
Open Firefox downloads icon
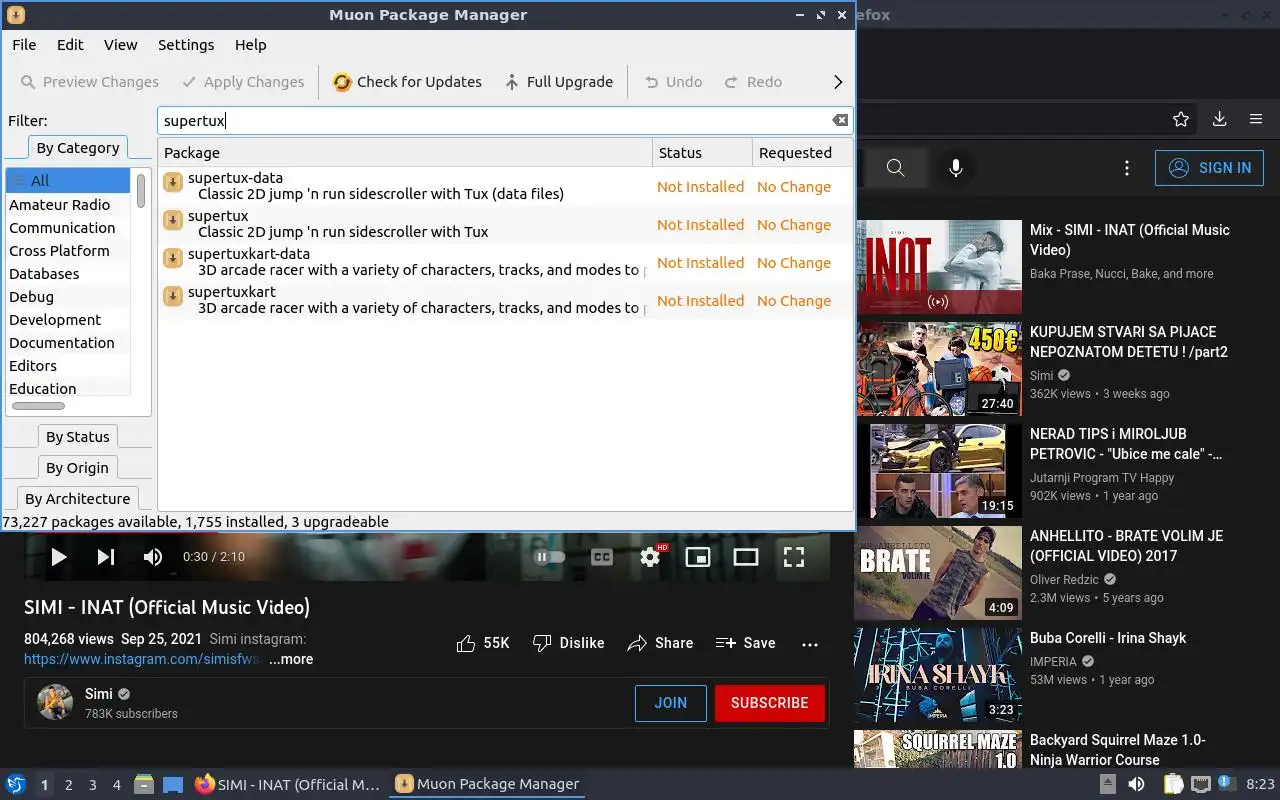(x=1219, y=119)
